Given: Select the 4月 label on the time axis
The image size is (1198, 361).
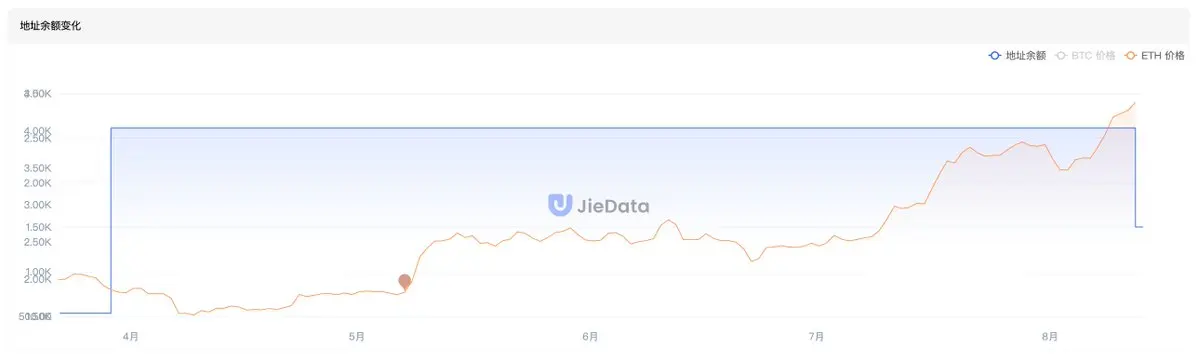Looking at the screenshot, I should point(131,336).
